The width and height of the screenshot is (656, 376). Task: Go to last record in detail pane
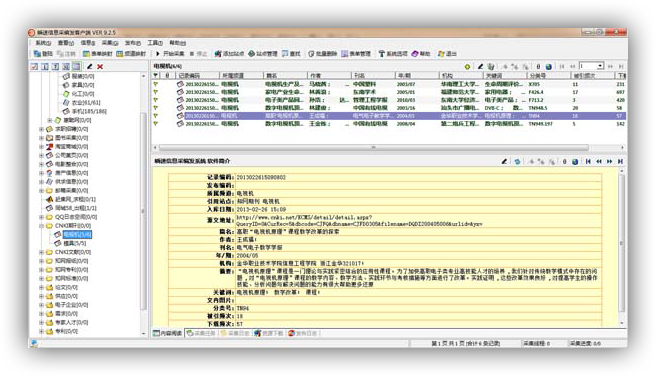pos(620,161)
